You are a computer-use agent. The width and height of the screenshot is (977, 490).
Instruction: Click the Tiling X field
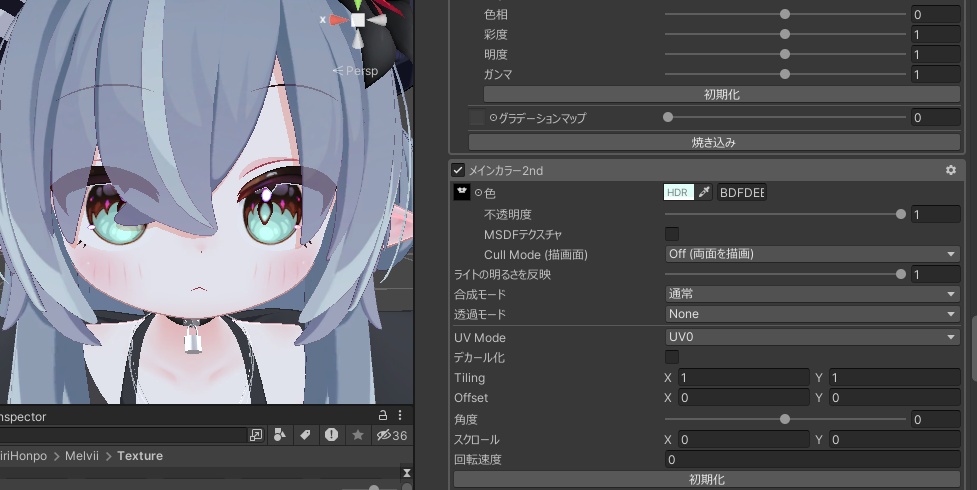743,377
